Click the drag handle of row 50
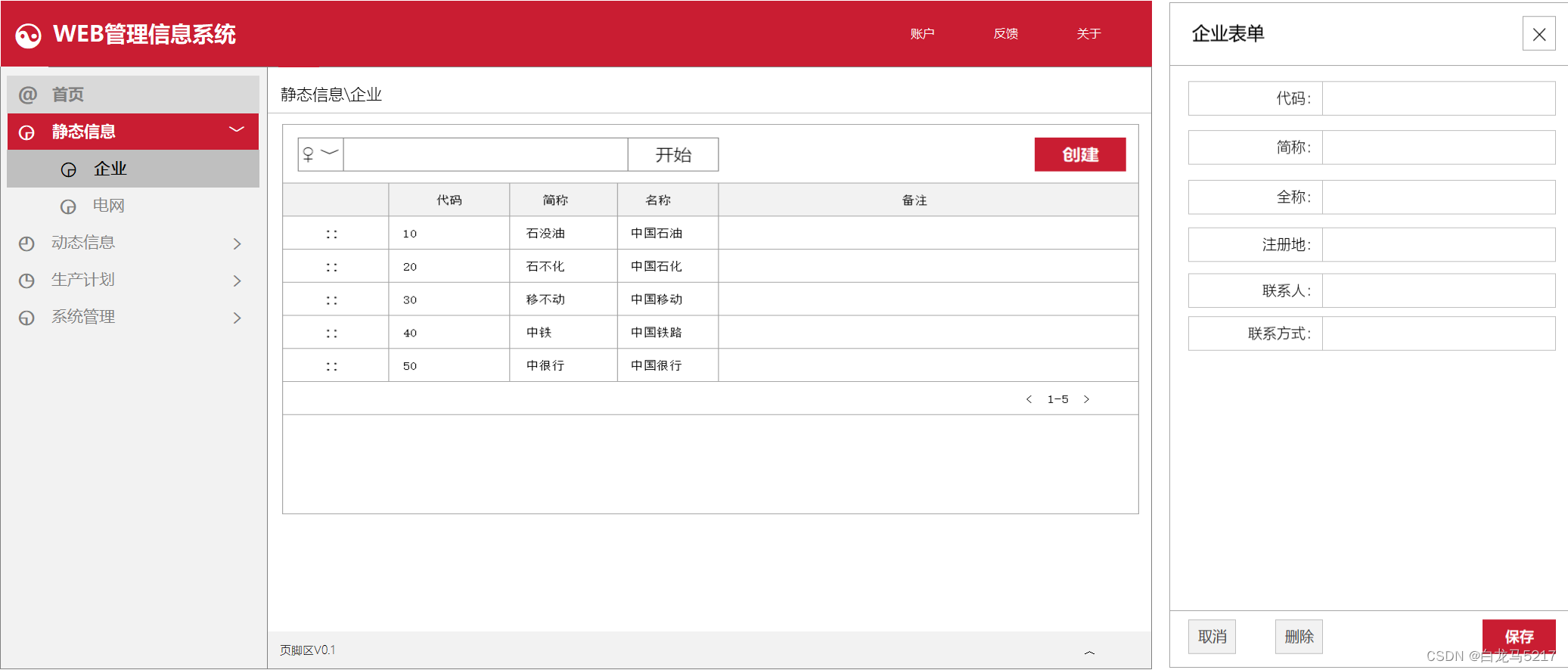The width and height of the screenshot is (1568, 670). (x=331, y=367)
